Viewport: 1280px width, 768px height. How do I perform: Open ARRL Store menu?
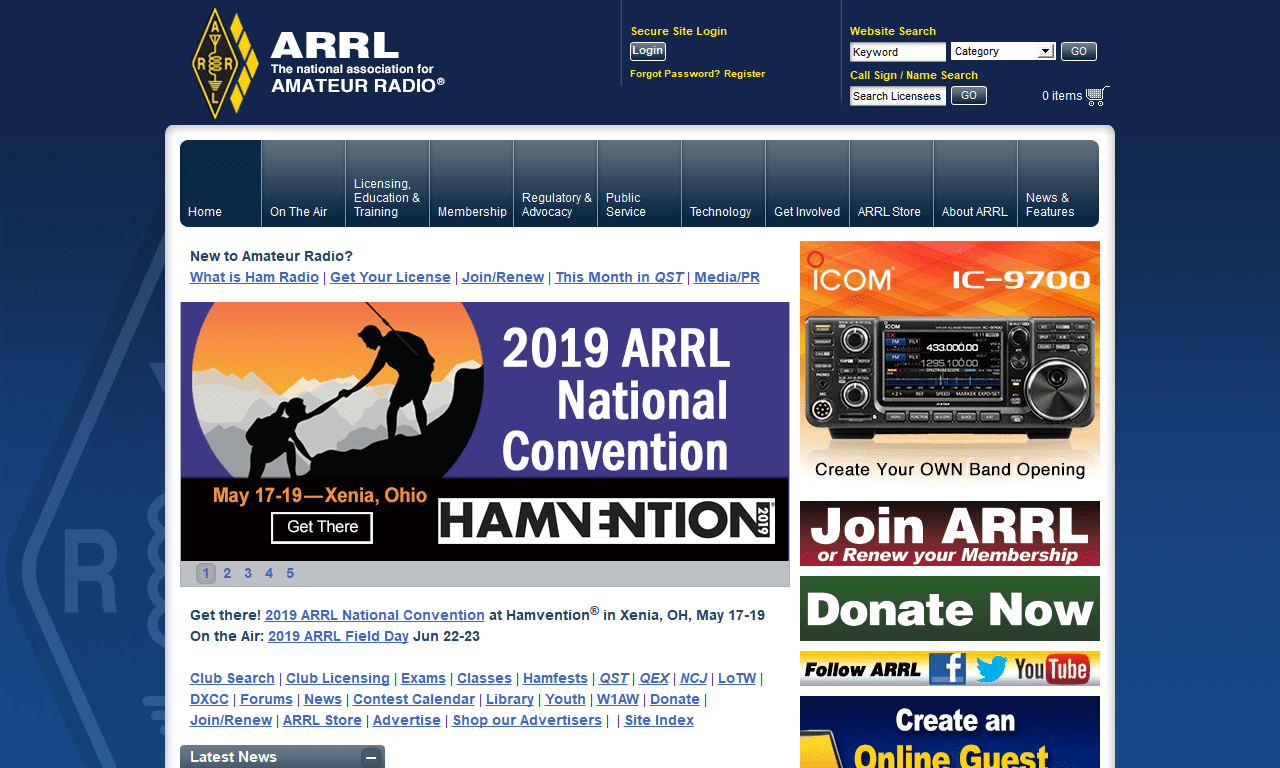tap(892, 183)
